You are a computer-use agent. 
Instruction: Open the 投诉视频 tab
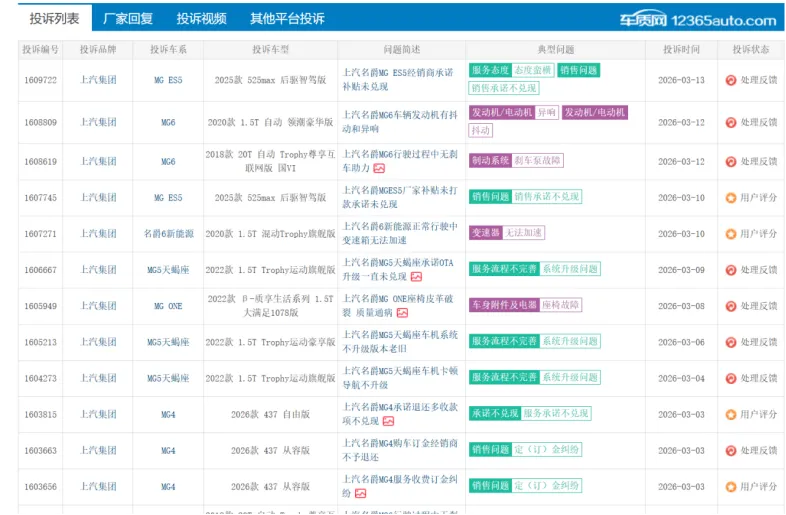click(201, 19)
